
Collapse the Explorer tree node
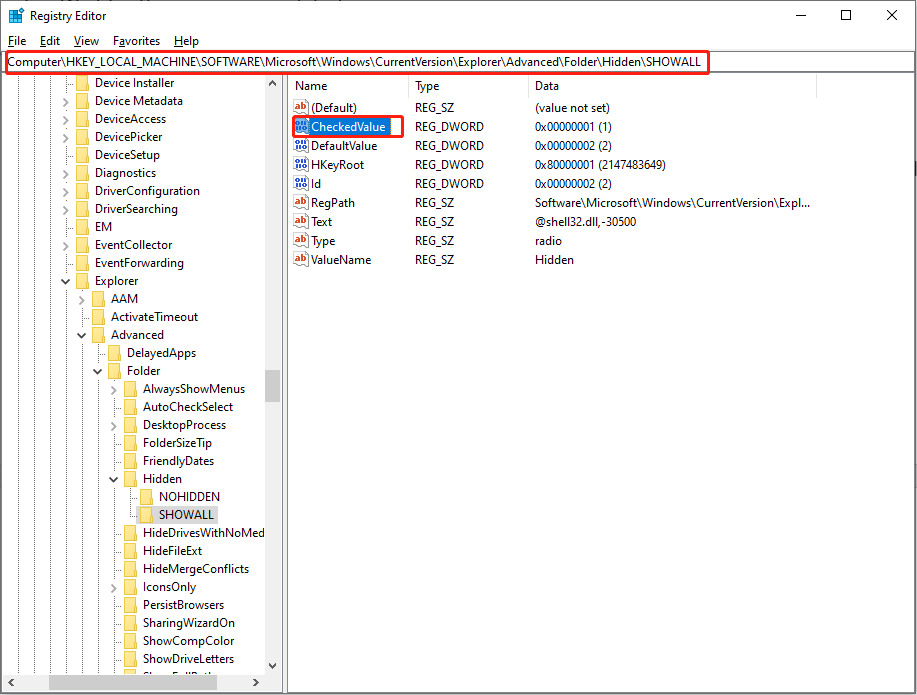66,281
